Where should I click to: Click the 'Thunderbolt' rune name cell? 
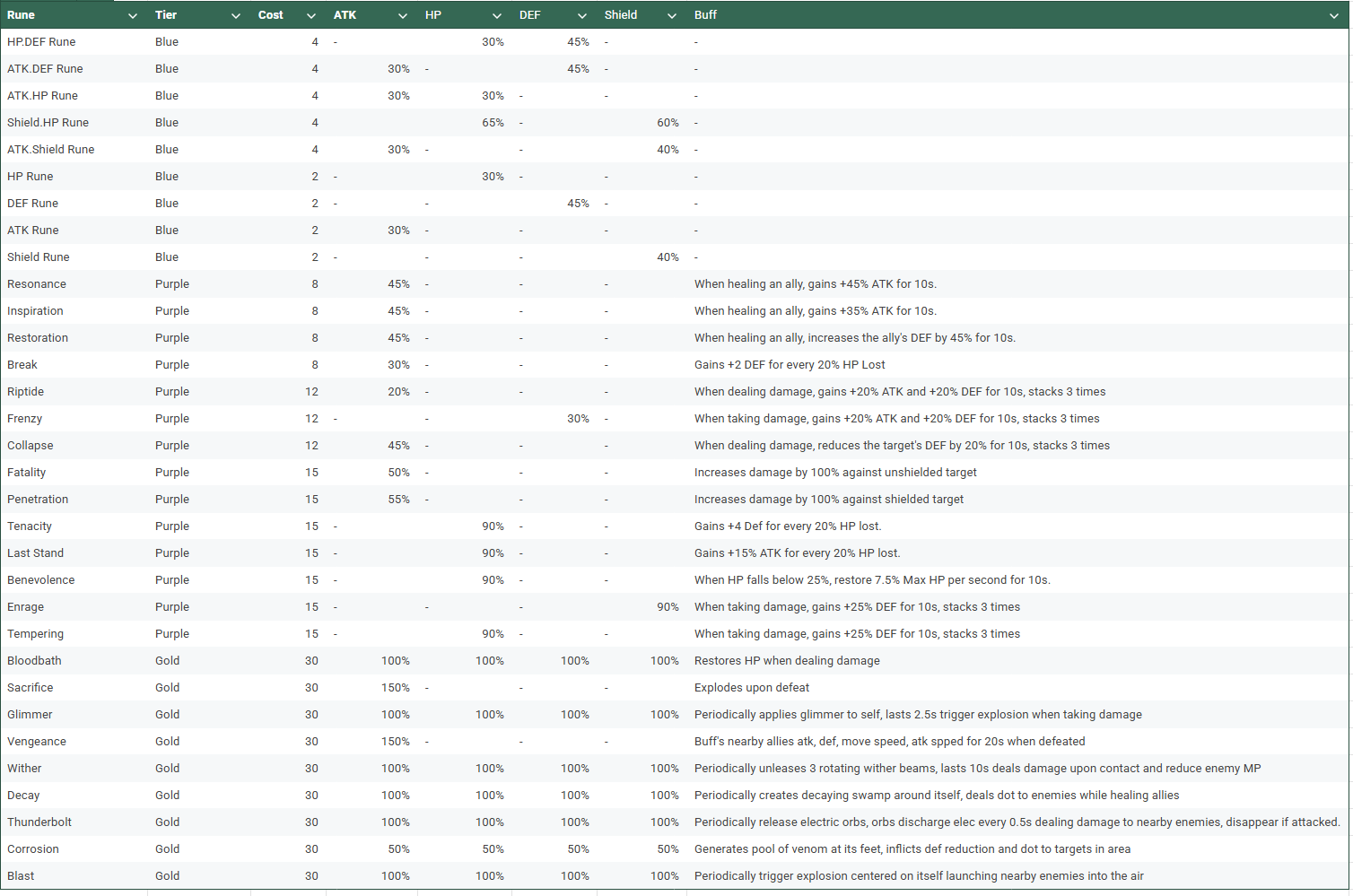point(74,822)
